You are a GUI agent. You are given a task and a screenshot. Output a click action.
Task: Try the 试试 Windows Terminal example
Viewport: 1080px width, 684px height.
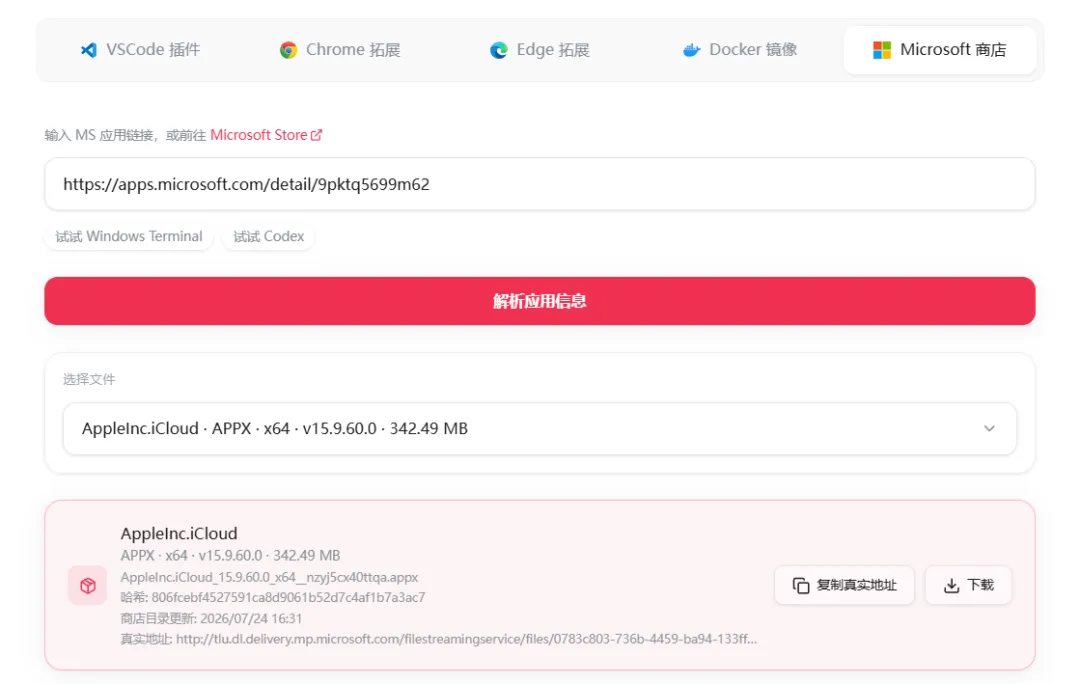click(129, 236)
